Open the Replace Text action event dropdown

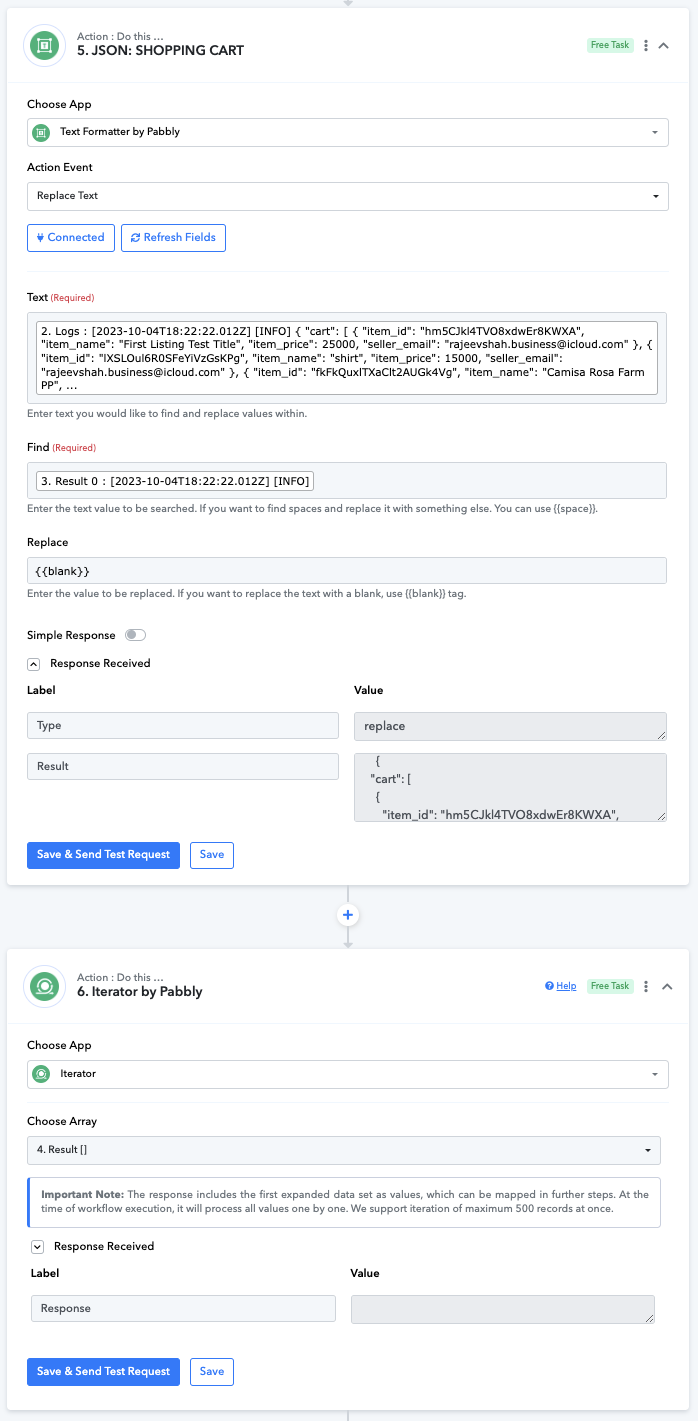tap(348, 196)
